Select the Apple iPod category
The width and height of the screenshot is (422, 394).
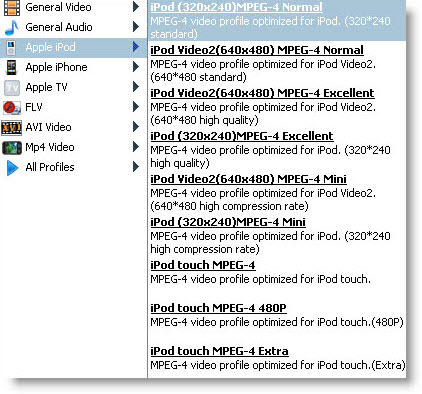73,47
